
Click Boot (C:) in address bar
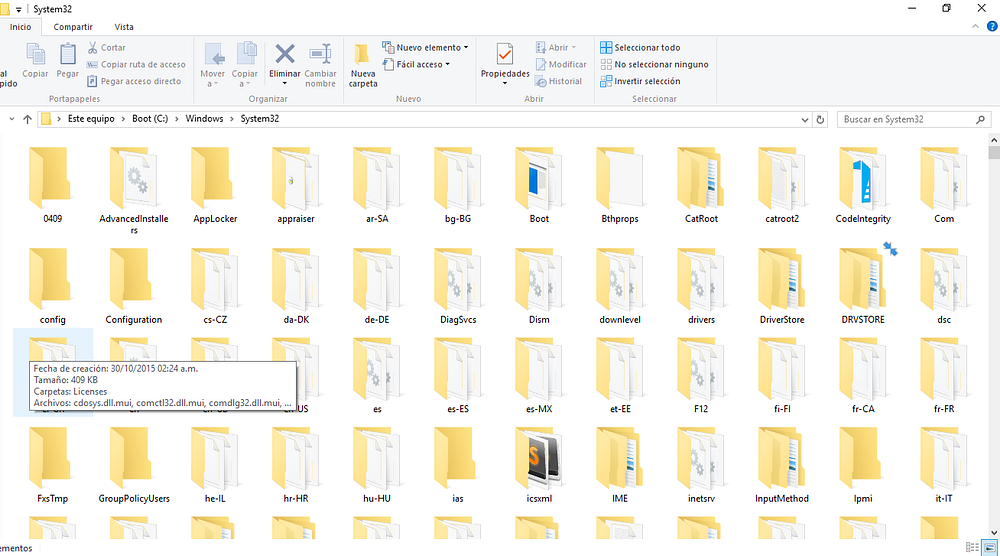(x=150, y=119)
